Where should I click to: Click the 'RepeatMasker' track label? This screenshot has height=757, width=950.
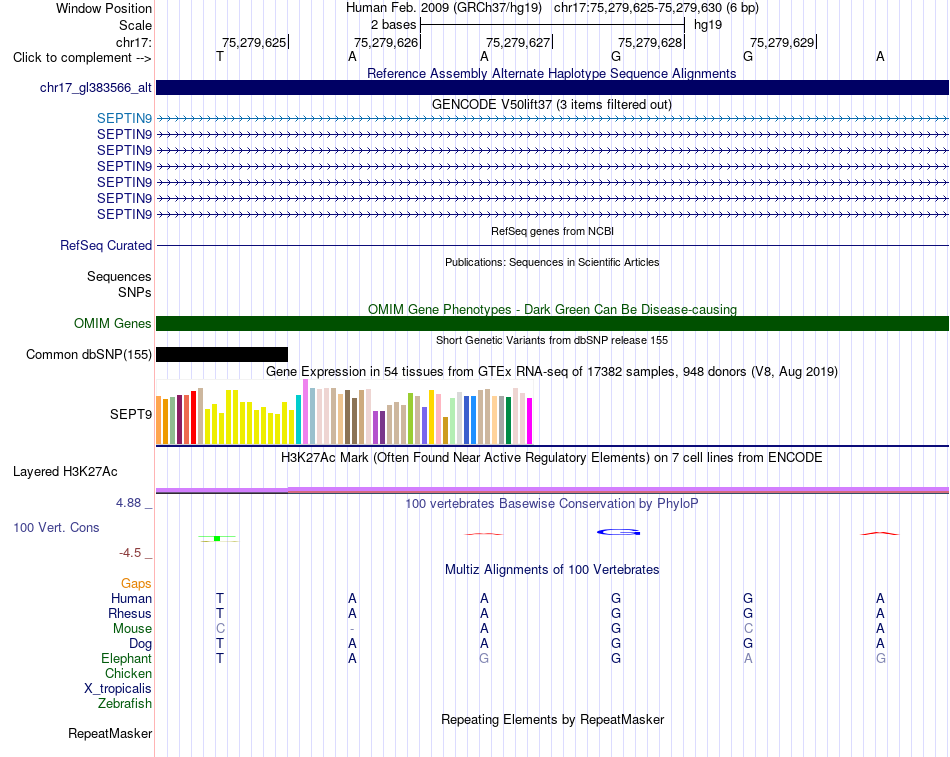coord(110,733)
